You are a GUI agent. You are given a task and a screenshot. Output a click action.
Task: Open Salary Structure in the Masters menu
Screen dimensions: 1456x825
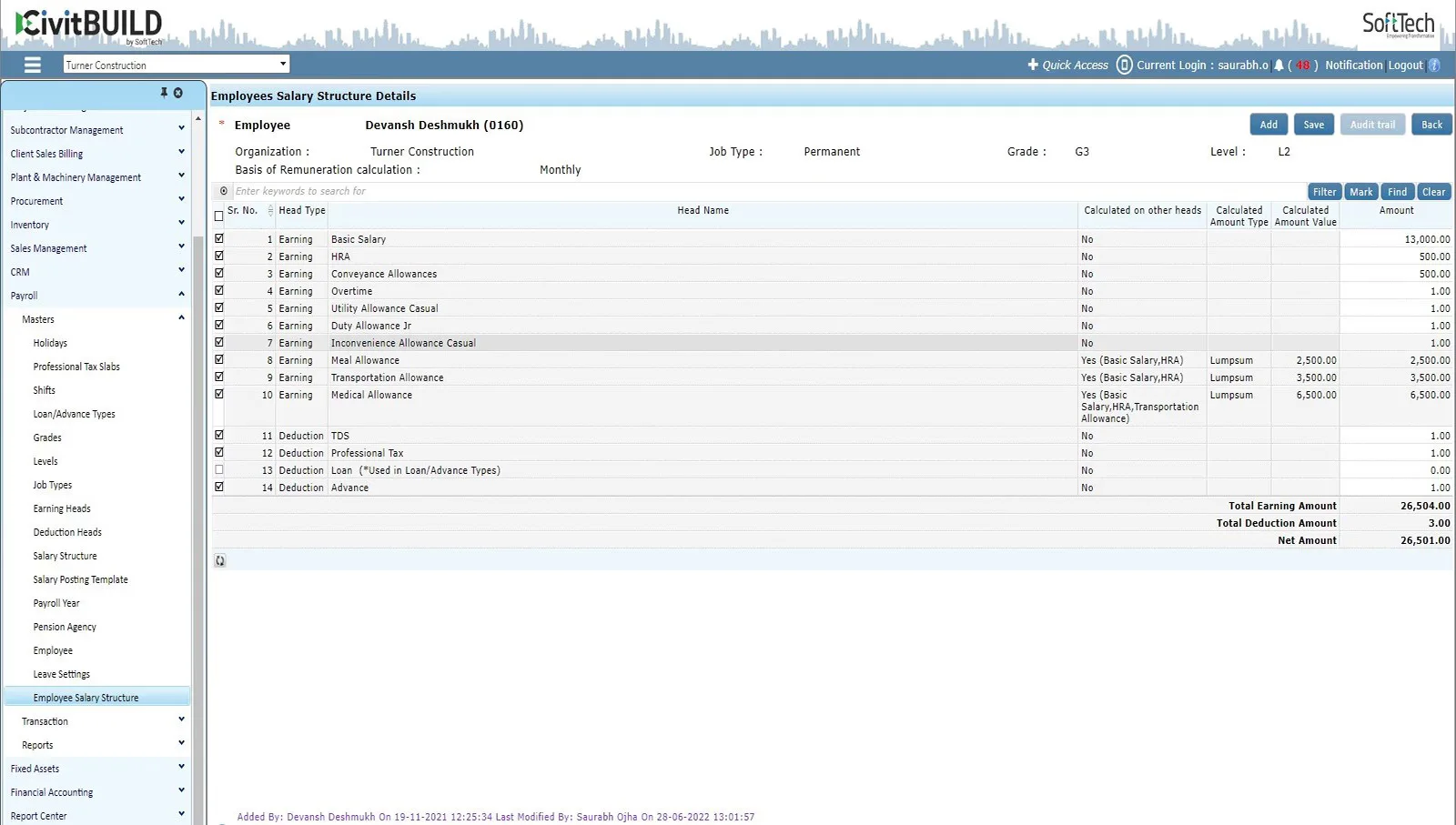coord(65,556)
